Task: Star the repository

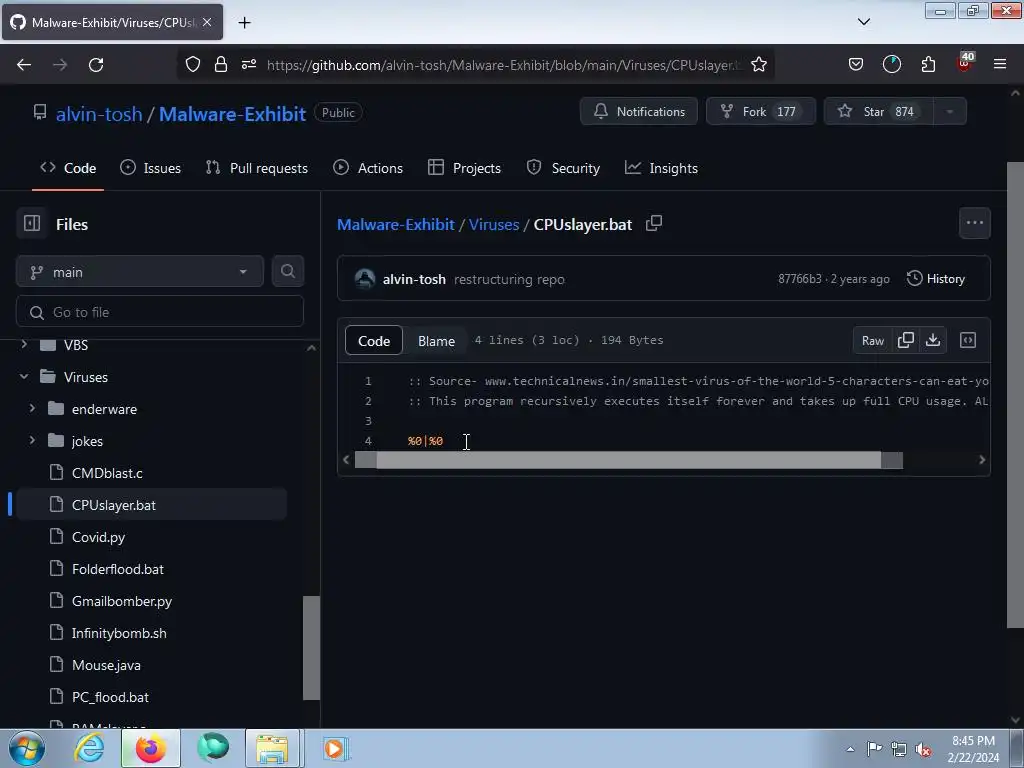Action: pyautogui.click(x=879, y=112)
